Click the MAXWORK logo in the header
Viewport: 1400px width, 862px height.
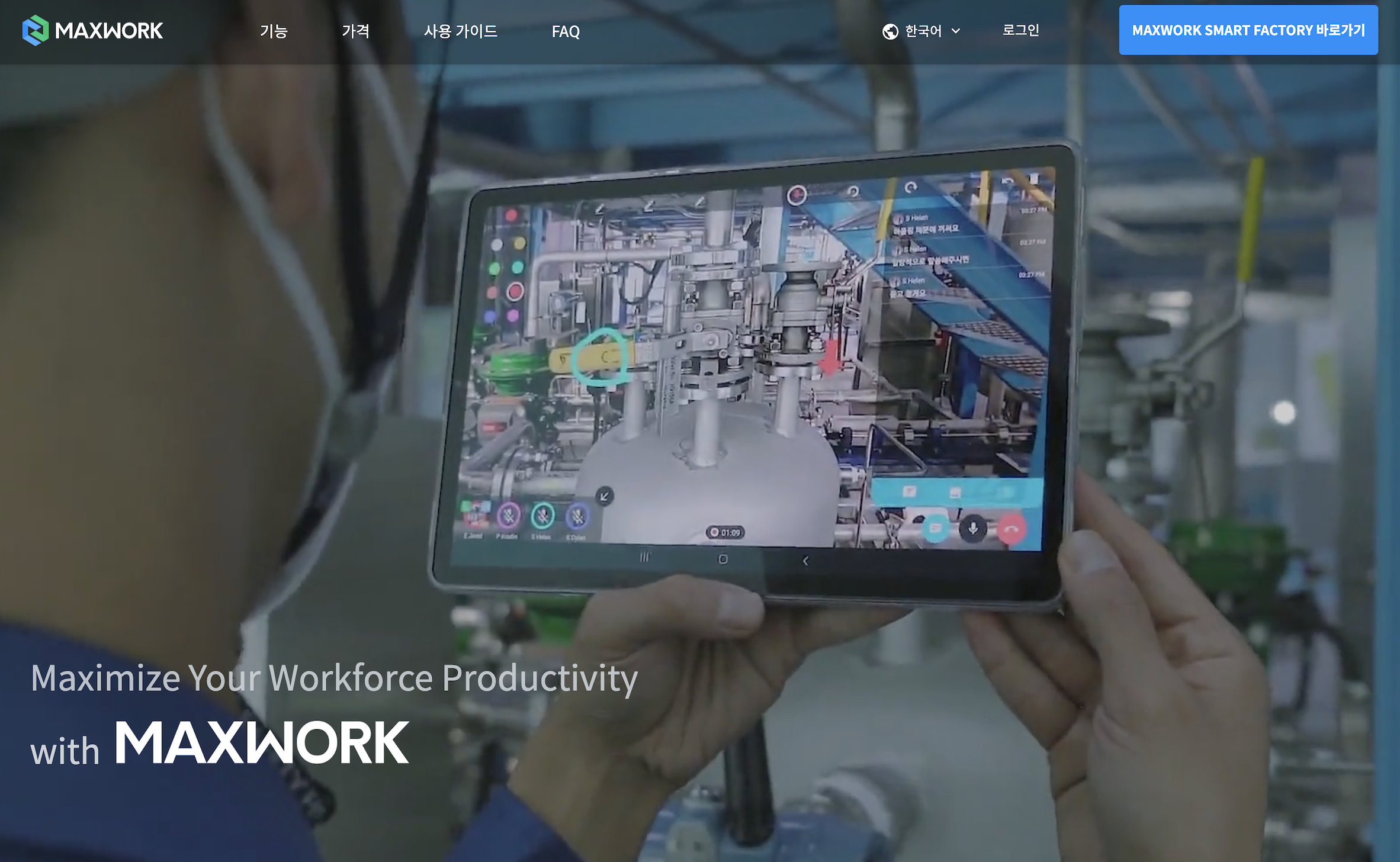point(93,30)
